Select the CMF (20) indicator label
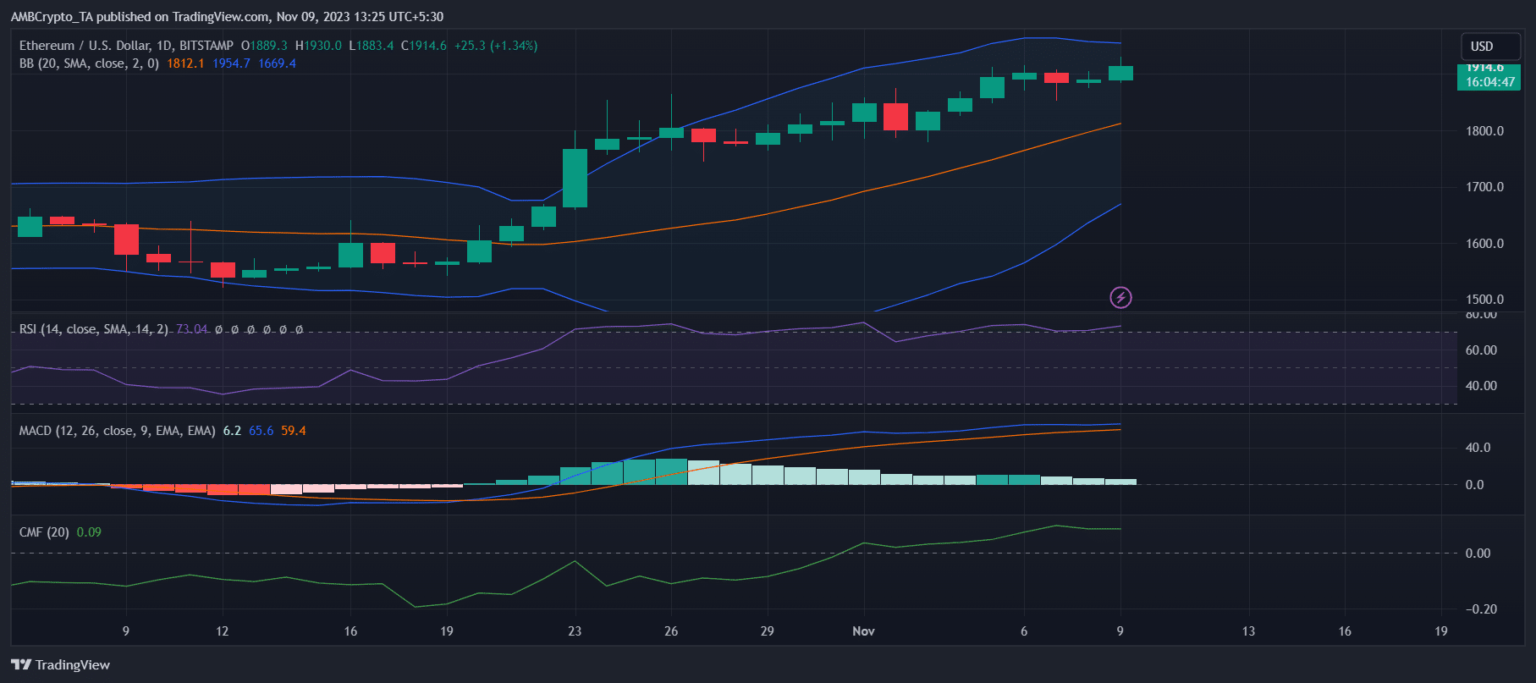This screenshot has height=683, width=1536. [x=44, y=532]
